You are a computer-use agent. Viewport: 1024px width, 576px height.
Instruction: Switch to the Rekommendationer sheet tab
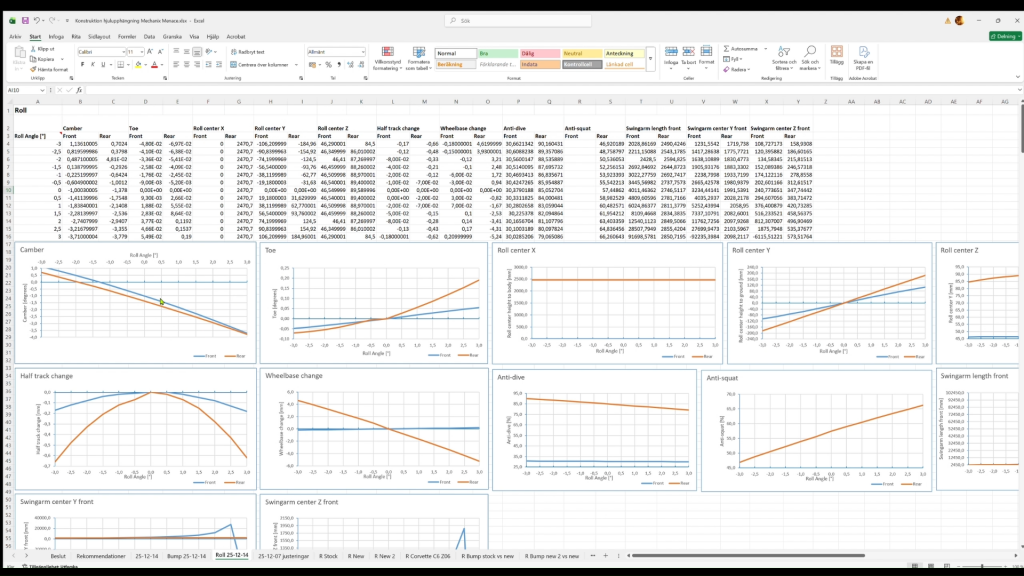point(101,555)
